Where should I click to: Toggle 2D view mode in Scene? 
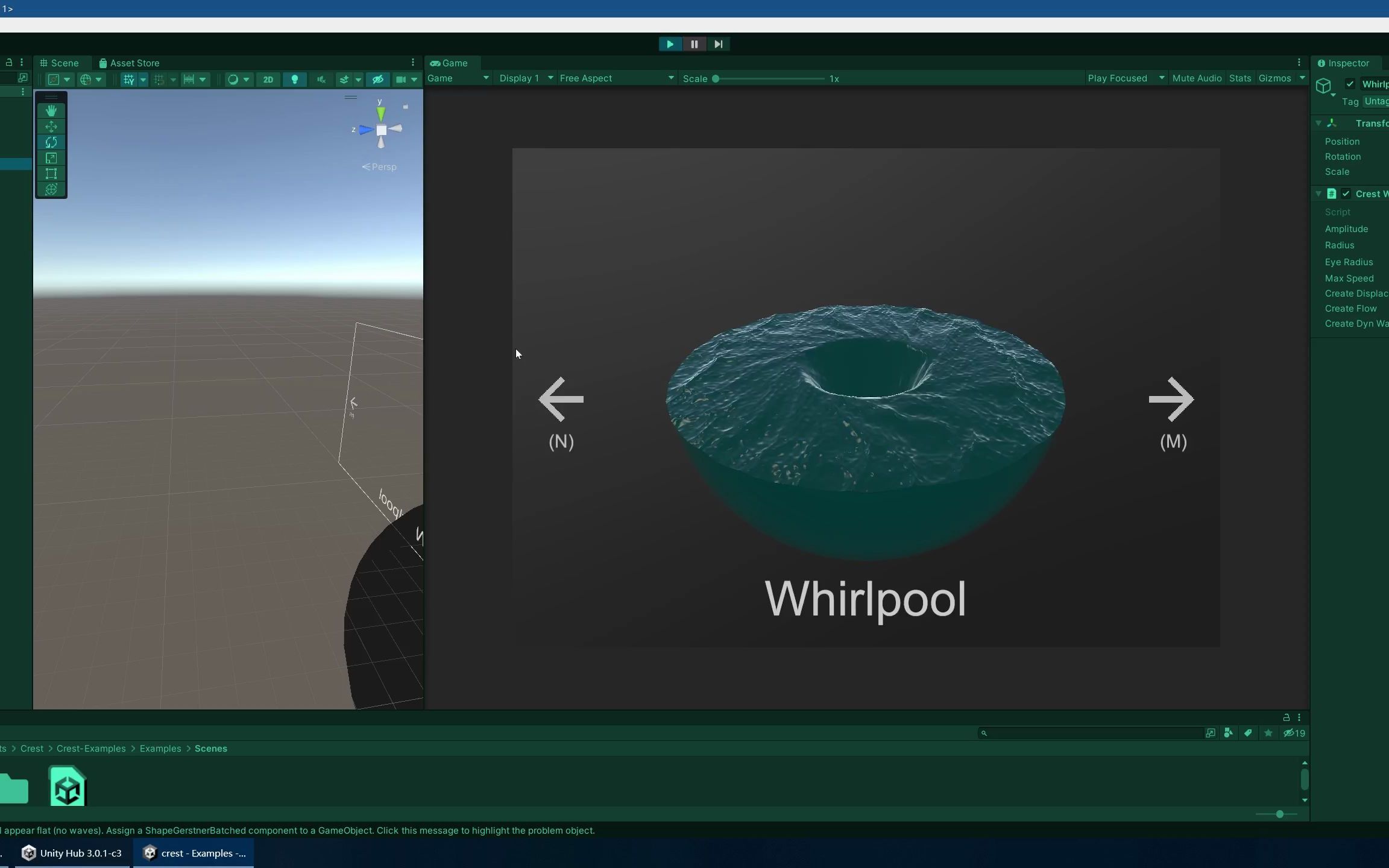pyautogui.click(x=268, y=80)
